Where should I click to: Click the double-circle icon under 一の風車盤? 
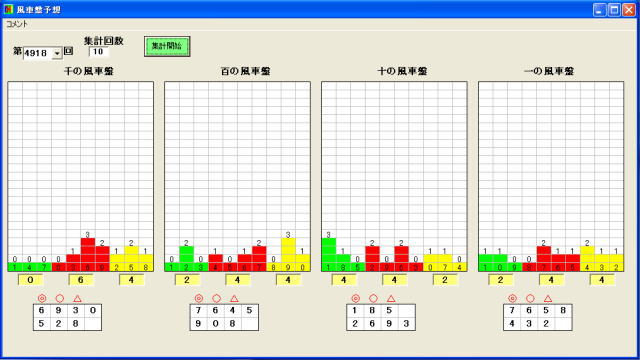[512, 298]
